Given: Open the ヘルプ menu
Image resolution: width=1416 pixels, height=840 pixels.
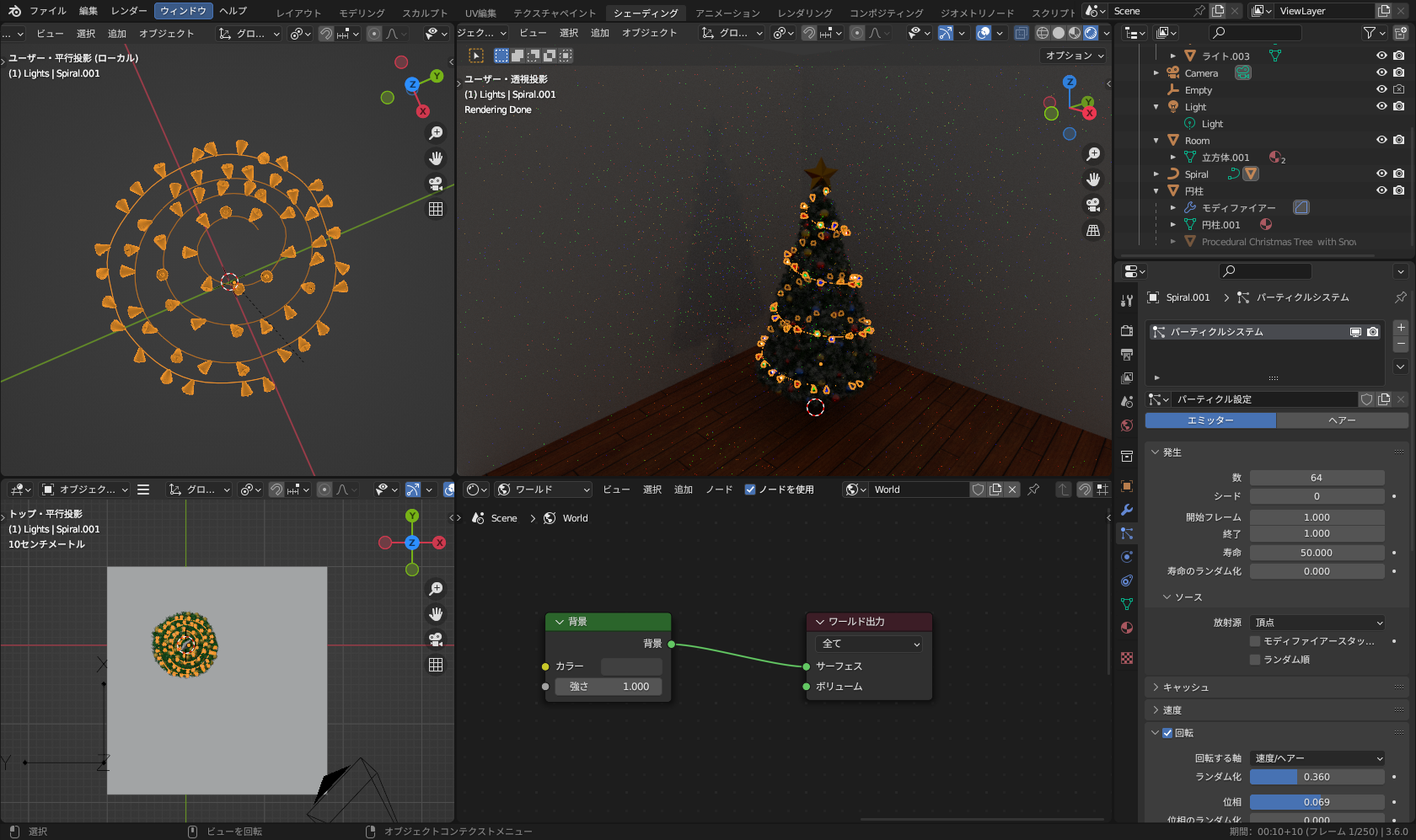Looking at the screenshot, I should (233, 11).
